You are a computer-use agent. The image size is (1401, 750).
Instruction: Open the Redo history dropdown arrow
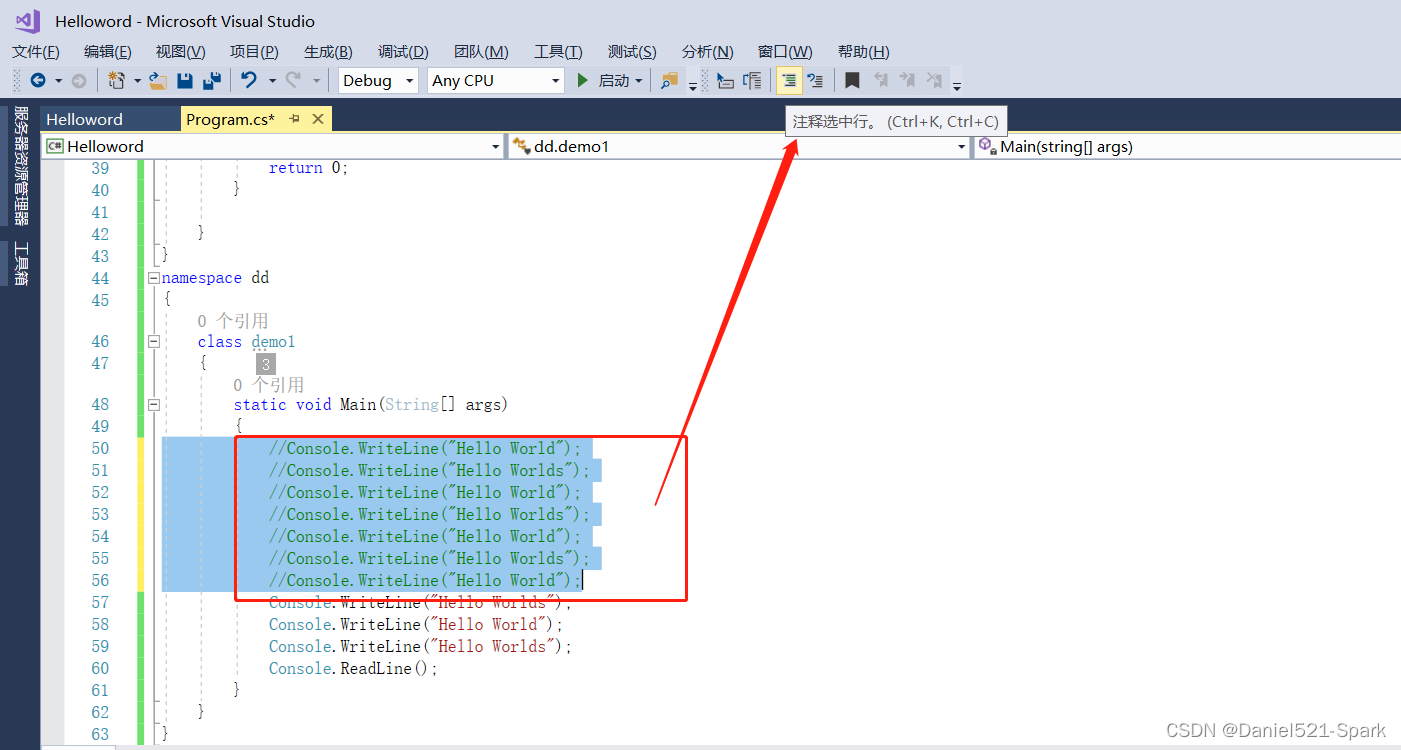(x=317, y=80)
